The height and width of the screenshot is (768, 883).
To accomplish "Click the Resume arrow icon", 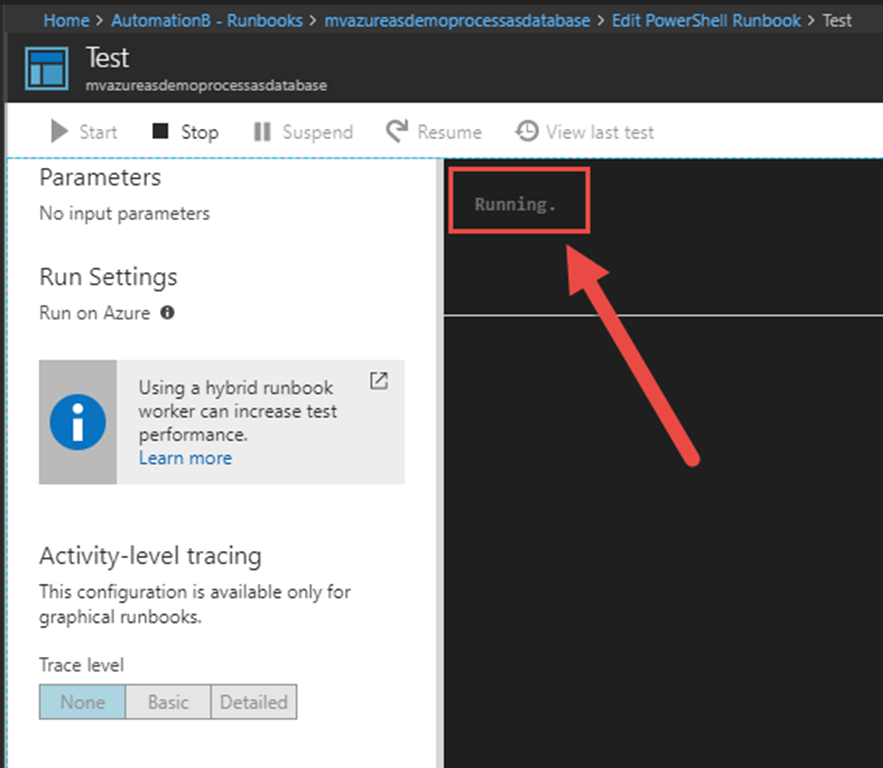I will tap(397, 132).
